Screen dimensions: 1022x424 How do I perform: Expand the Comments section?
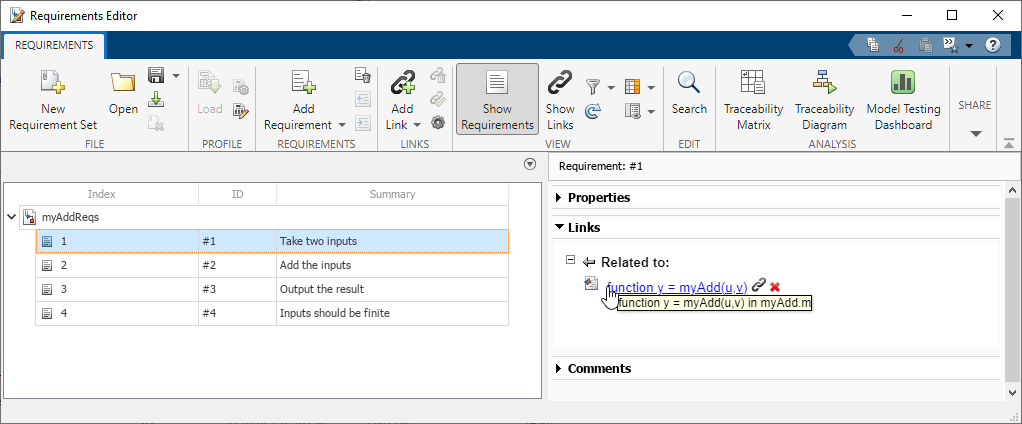coord(559,369)
